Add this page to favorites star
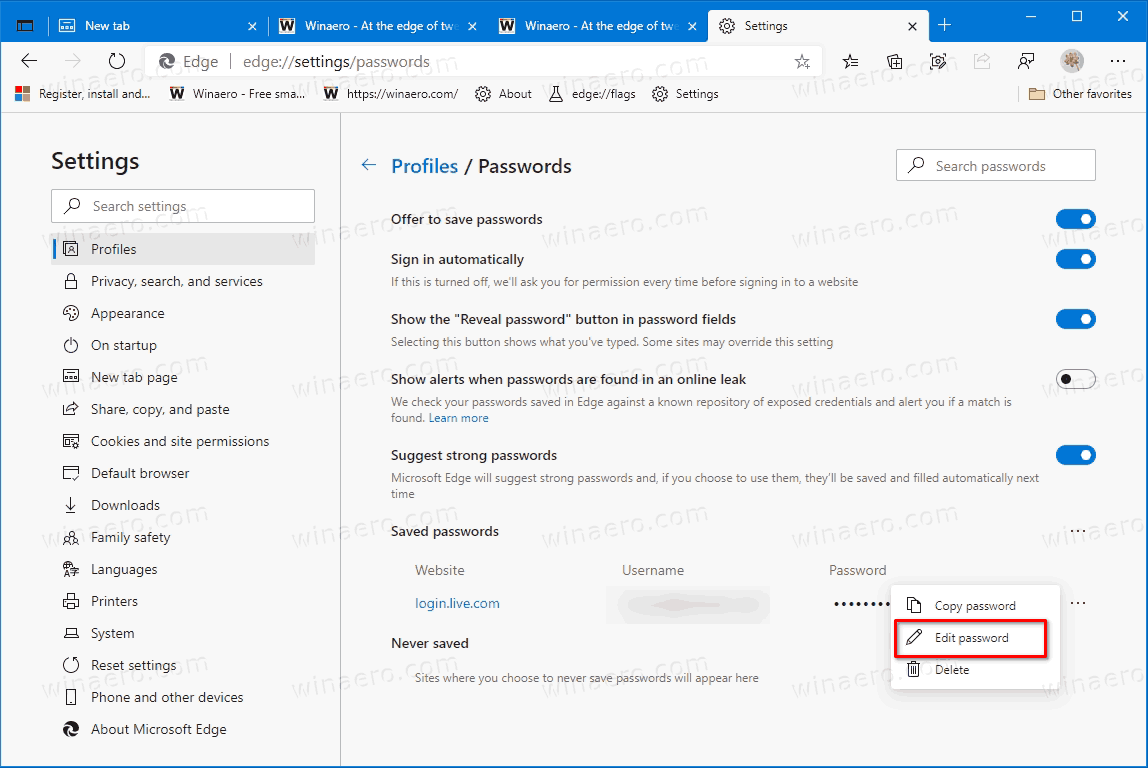The width and height of the screenshot is (1148, 768). click(x=802, y=61)
